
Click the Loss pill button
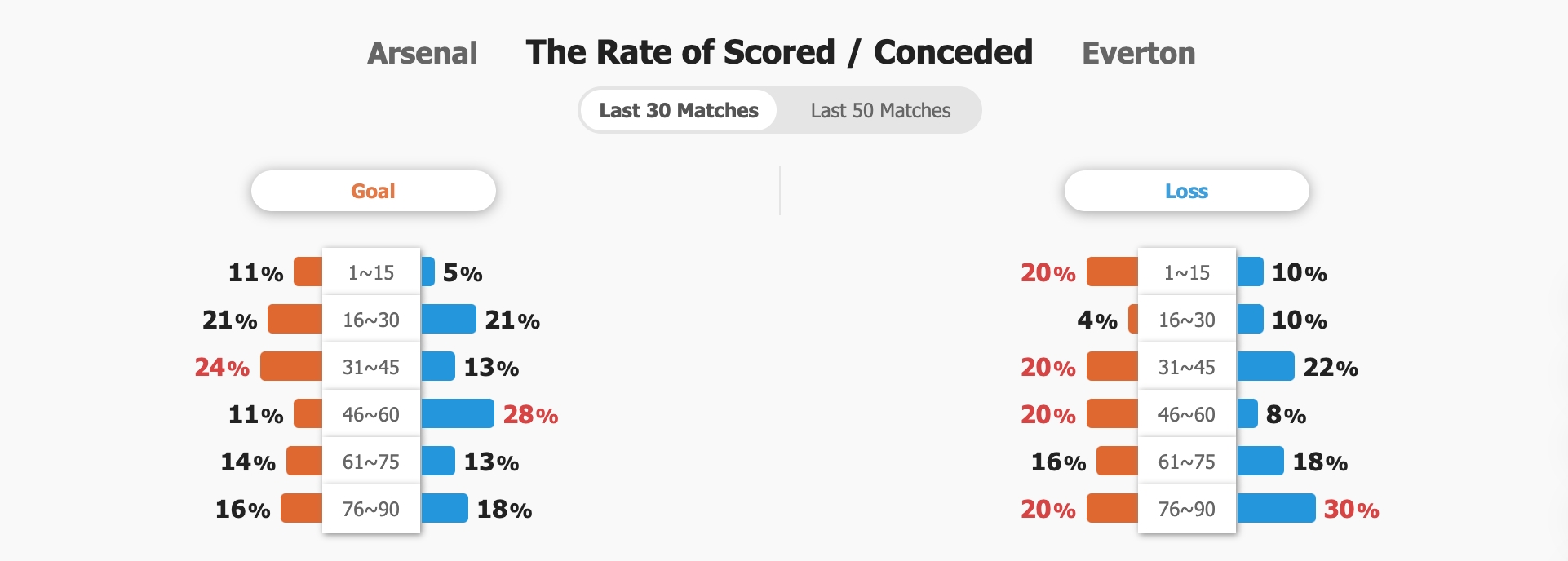point(1187,191)
